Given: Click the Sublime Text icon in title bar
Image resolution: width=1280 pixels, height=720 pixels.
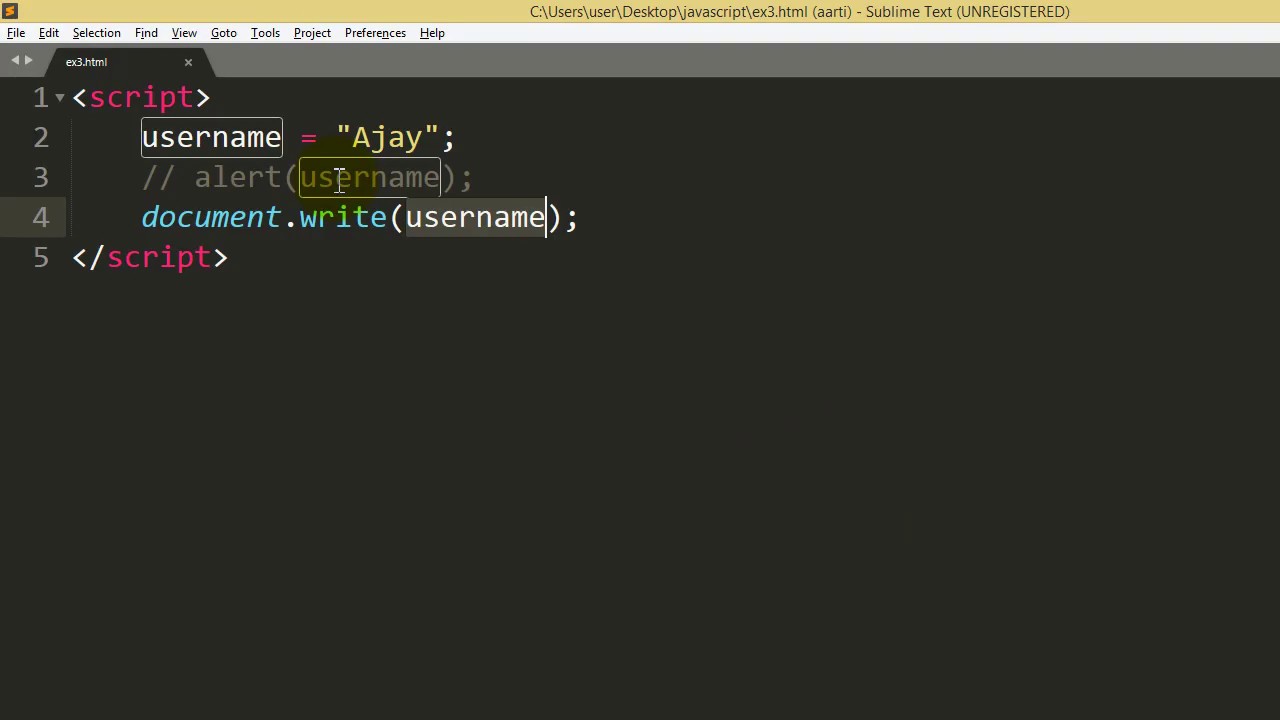Looking at the screenshot, I should [10, 11].
